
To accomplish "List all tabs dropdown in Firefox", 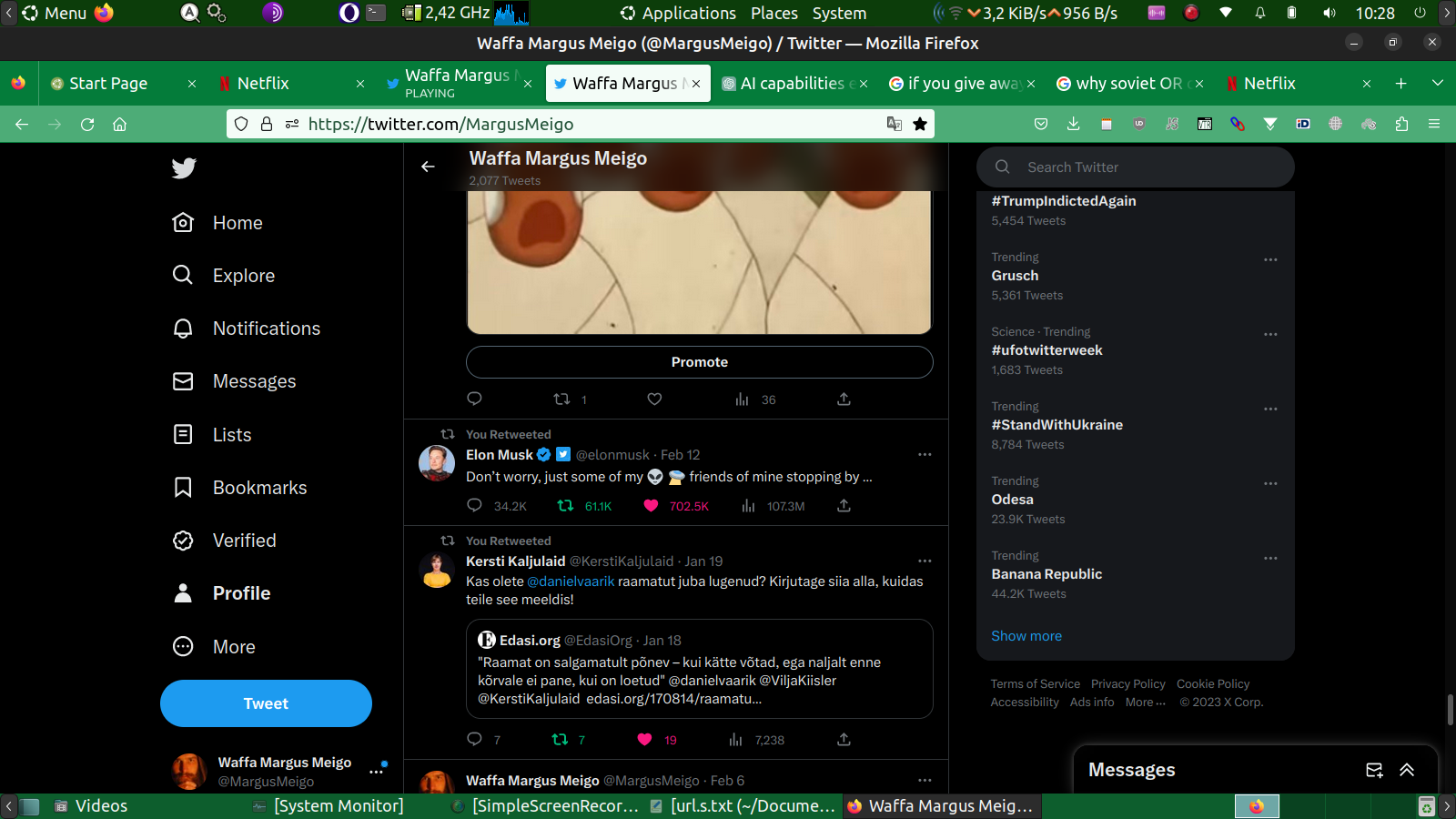I will [x=1438, y=83].
